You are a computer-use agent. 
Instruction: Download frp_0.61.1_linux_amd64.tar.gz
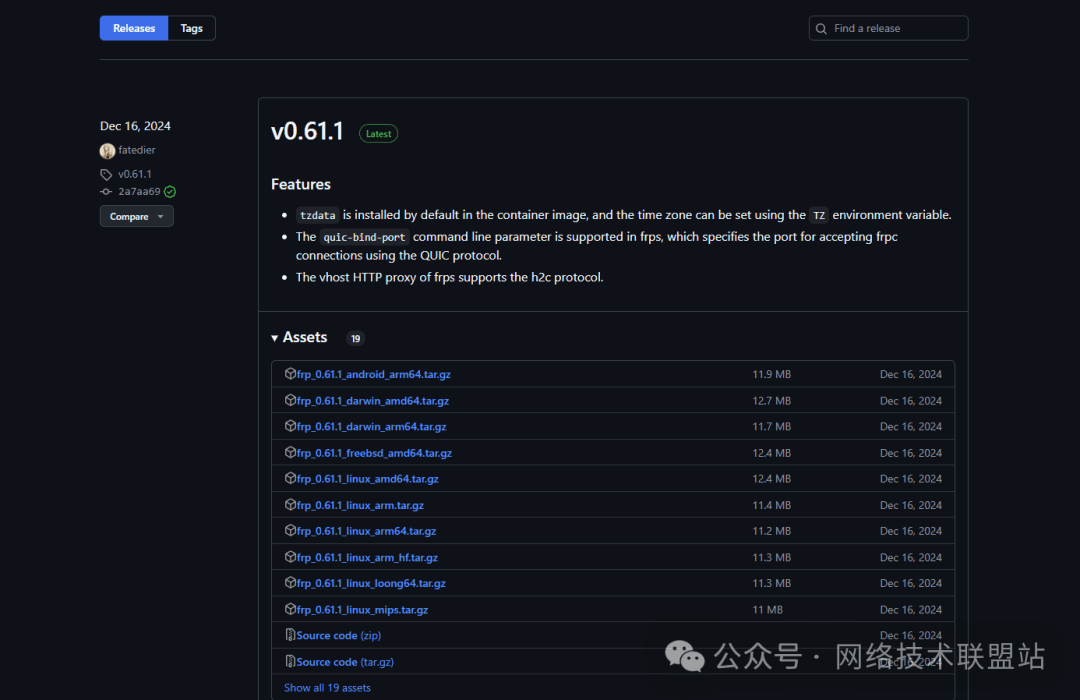pyautogui.click(x=368, y=478)
